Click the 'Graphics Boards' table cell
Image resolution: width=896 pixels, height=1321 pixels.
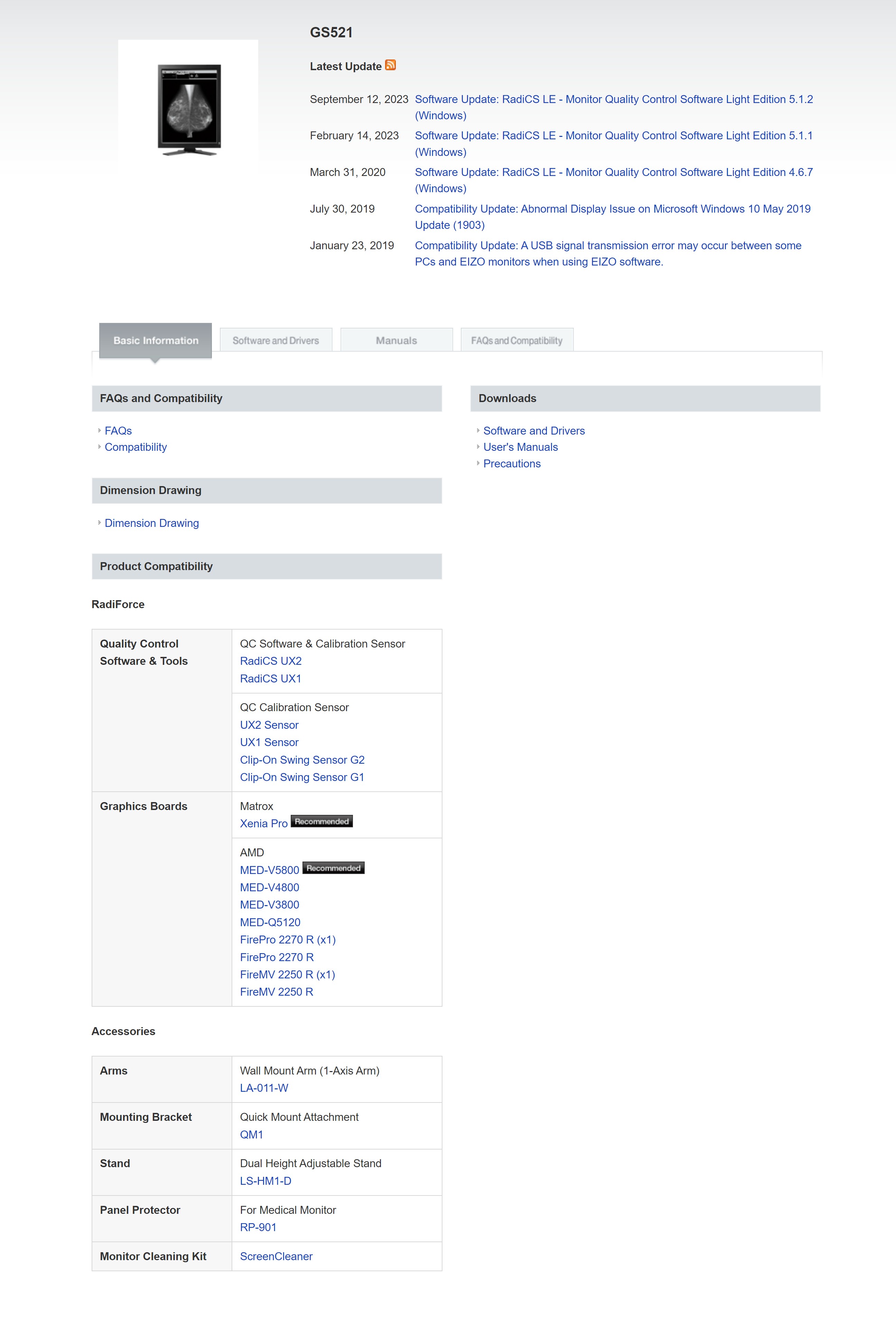[162, 899]
